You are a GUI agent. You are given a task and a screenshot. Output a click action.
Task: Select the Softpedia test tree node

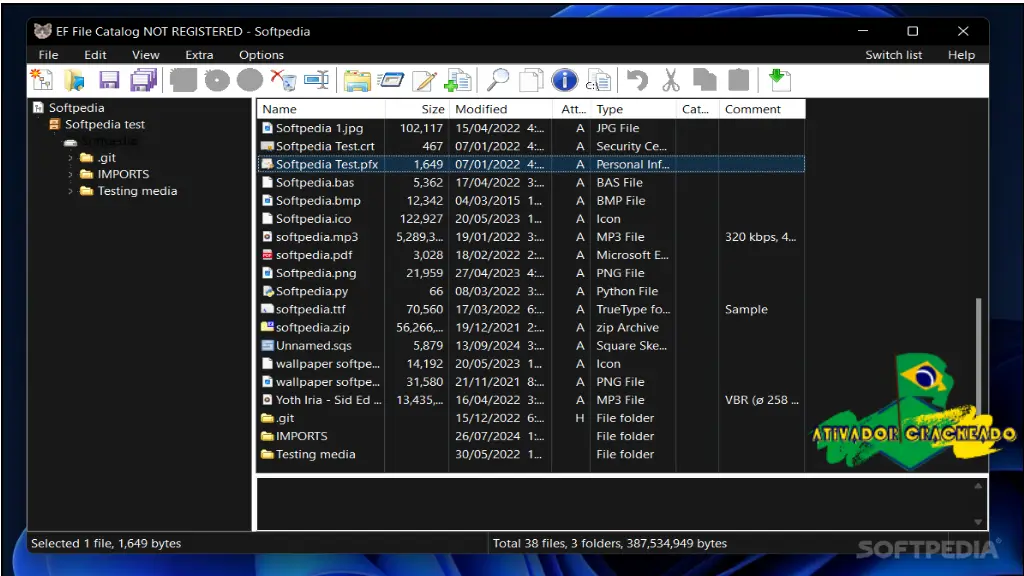(104, 124)
